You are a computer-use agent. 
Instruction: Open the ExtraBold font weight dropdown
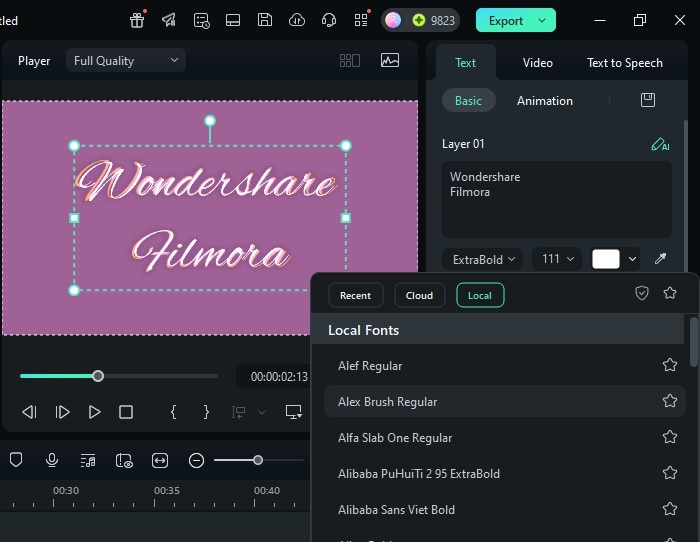point(482,259)
